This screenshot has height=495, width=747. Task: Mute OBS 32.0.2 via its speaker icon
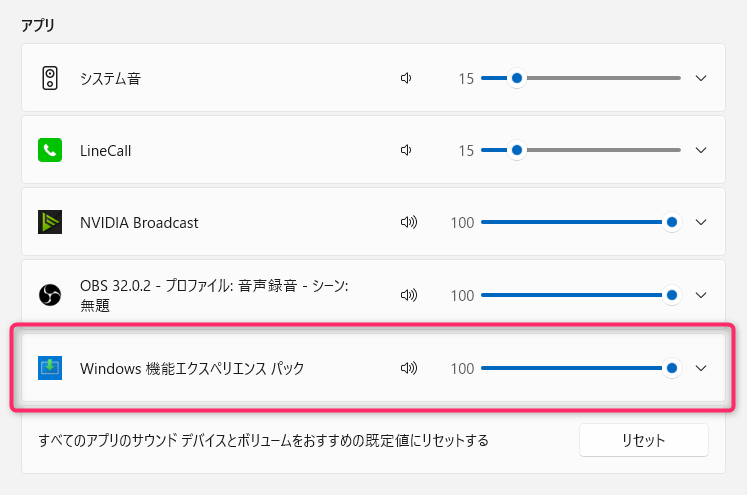(x=408, y=295)
